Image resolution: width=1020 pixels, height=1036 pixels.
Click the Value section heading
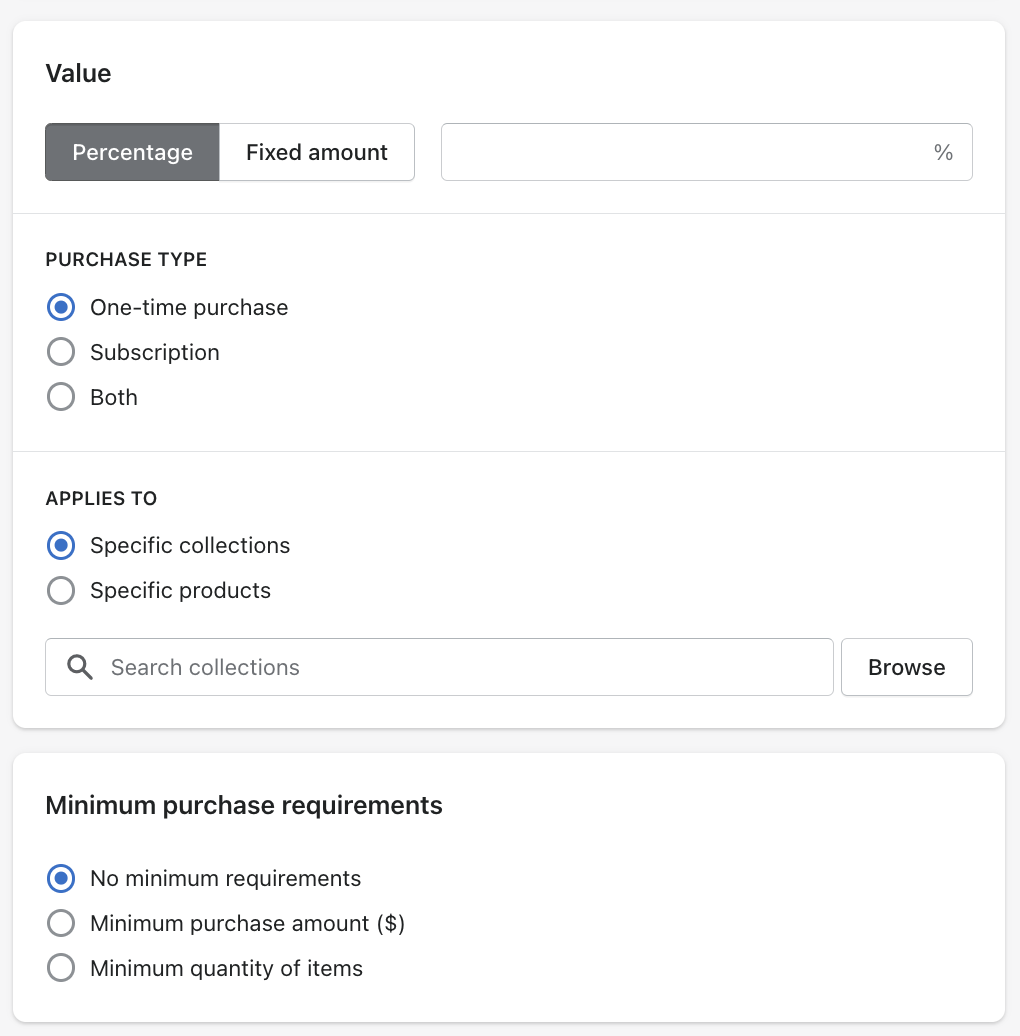point(78,74)
